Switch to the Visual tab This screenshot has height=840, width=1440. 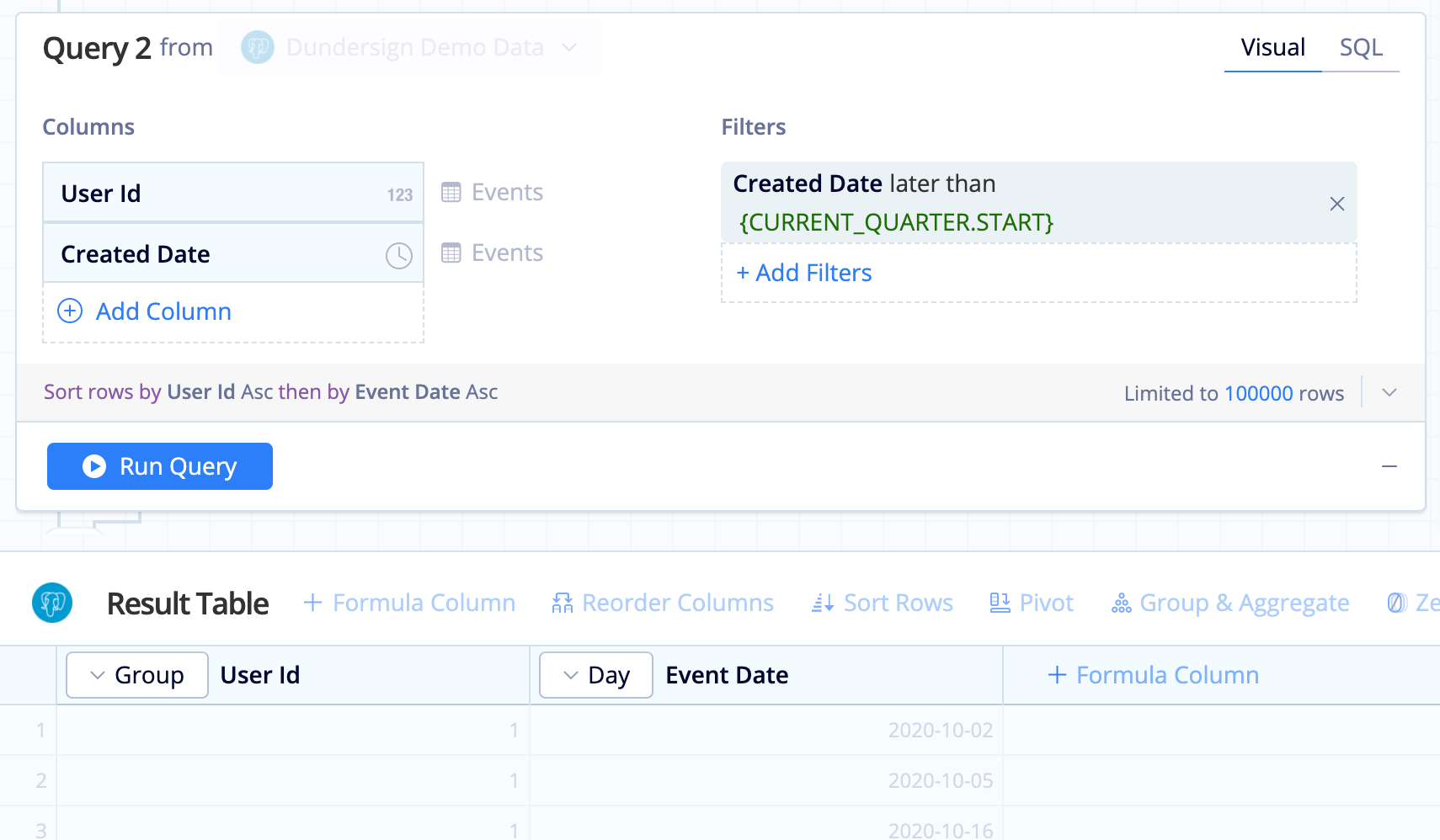(x=1272, y=47)
